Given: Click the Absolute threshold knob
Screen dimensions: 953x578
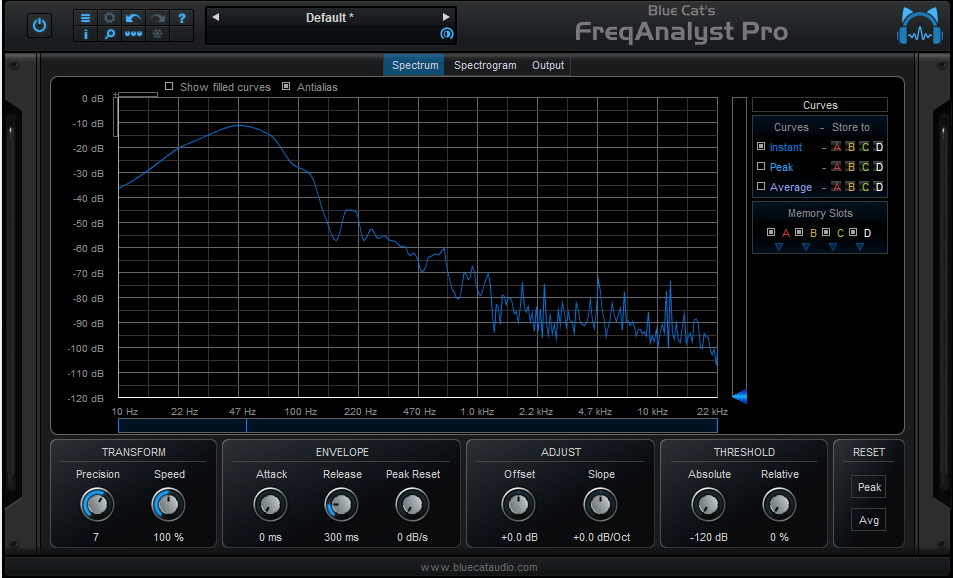Looking at the screenshot, I should tap(708, 504).
